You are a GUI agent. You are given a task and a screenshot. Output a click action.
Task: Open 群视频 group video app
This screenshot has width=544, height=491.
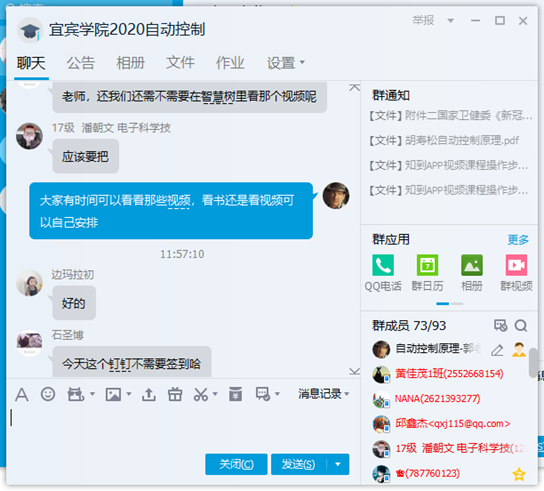[x=516, y=272]
